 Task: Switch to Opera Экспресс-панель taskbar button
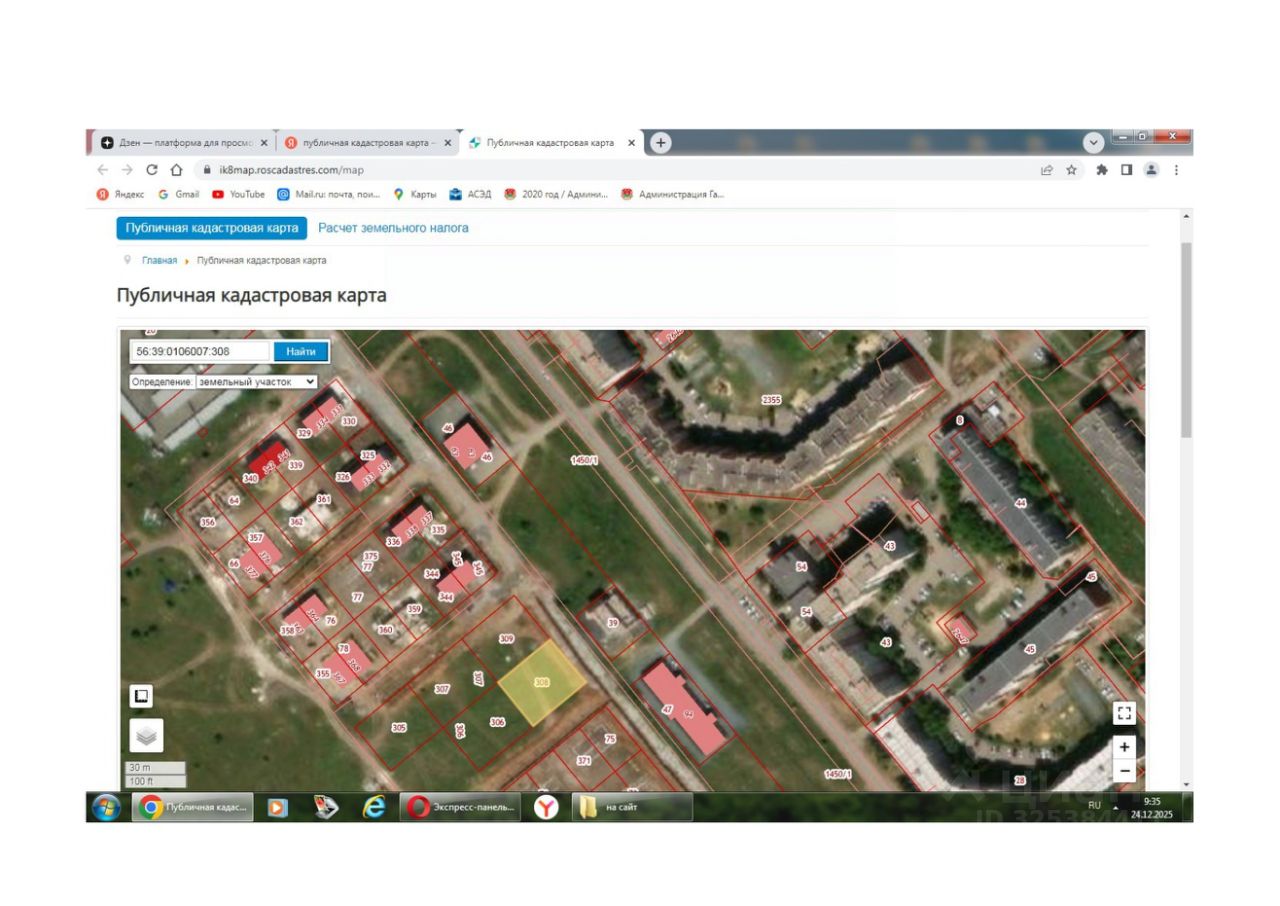(x=461, y=807)
